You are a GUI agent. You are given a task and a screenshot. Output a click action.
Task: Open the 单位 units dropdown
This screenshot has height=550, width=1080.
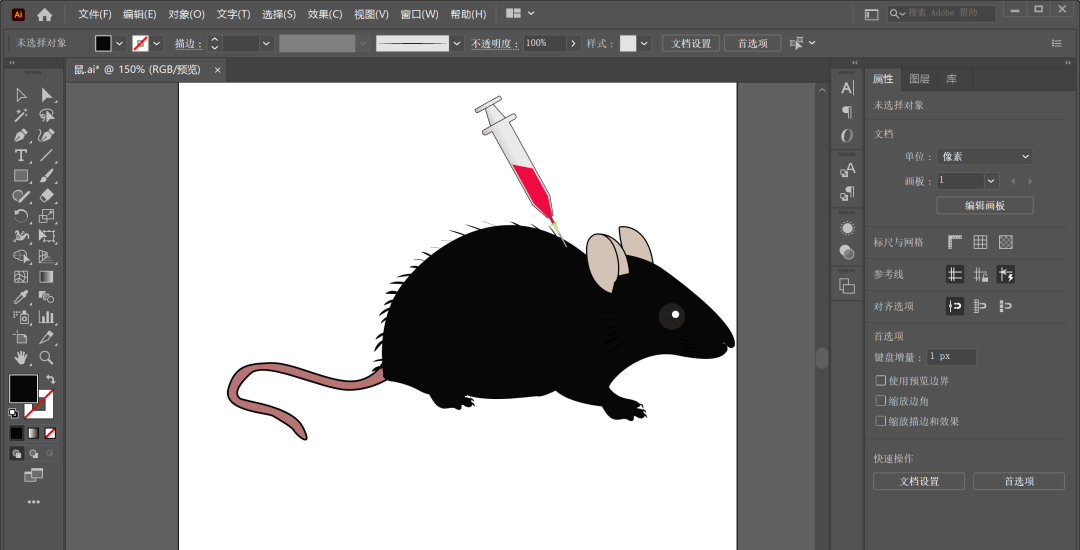(x=984, y=157)
